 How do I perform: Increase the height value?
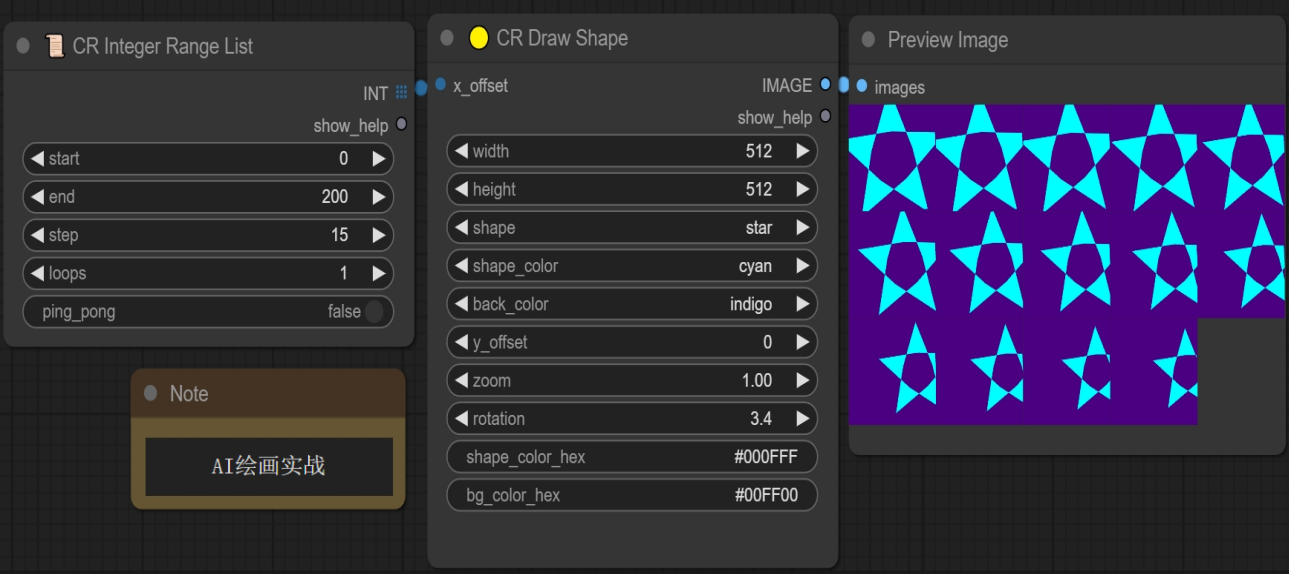tap(802, 189)
